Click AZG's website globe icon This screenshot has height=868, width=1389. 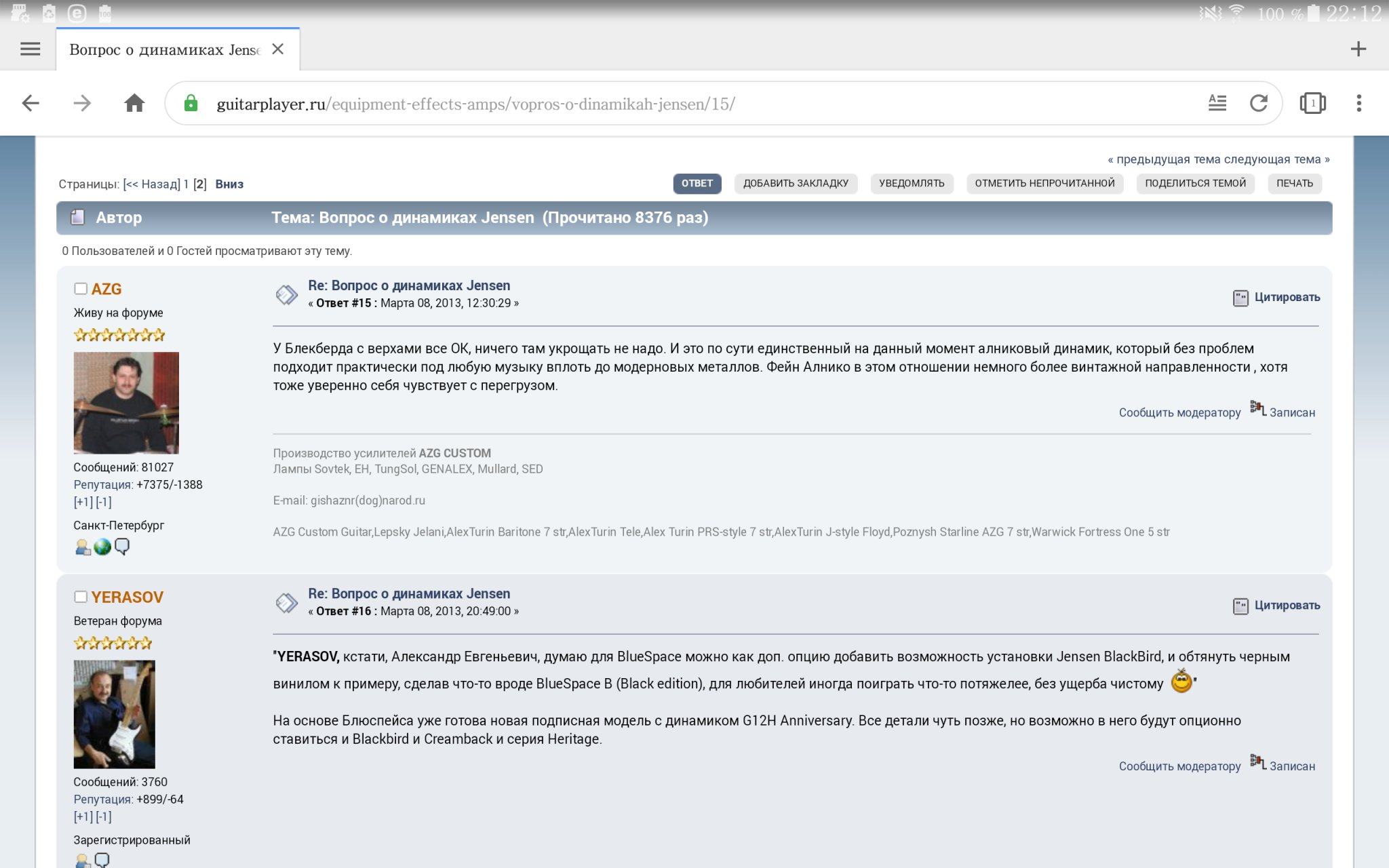tap(102, 547)
